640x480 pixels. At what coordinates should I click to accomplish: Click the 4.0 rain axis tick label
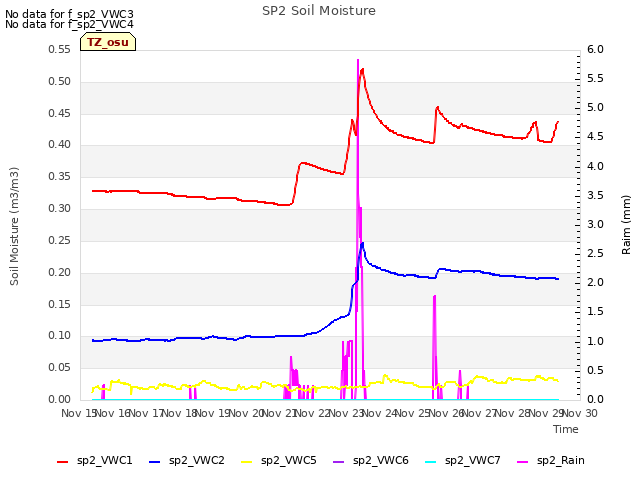595,166
